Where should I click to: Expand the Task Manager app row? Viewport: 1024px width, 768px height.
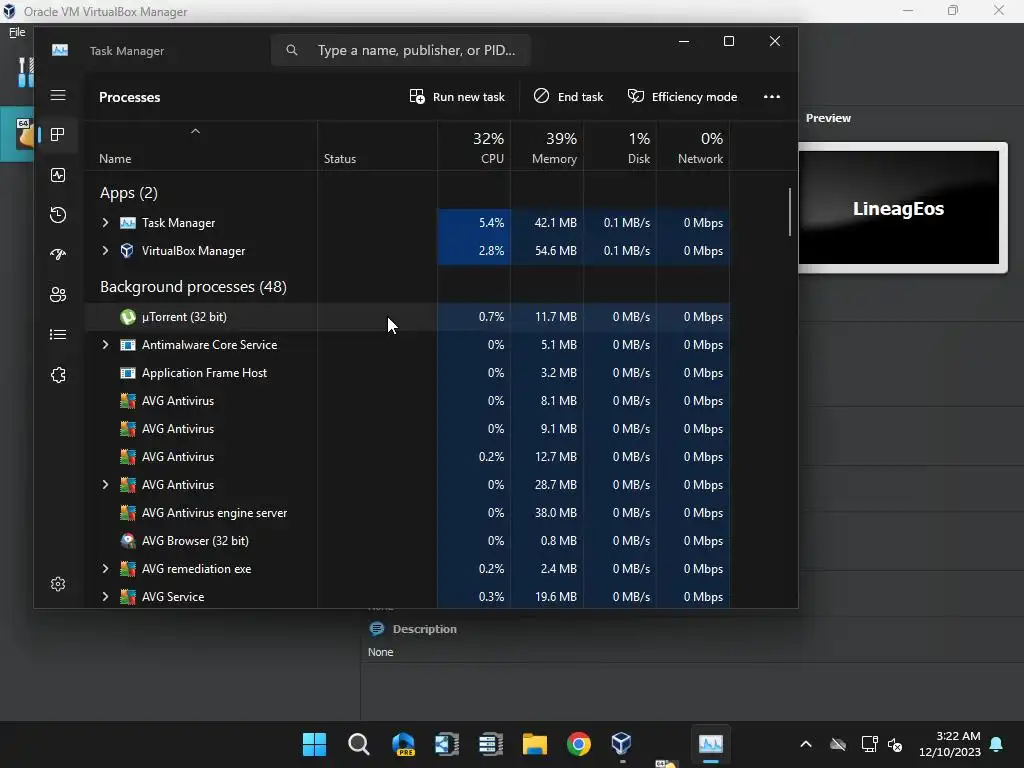105,223
